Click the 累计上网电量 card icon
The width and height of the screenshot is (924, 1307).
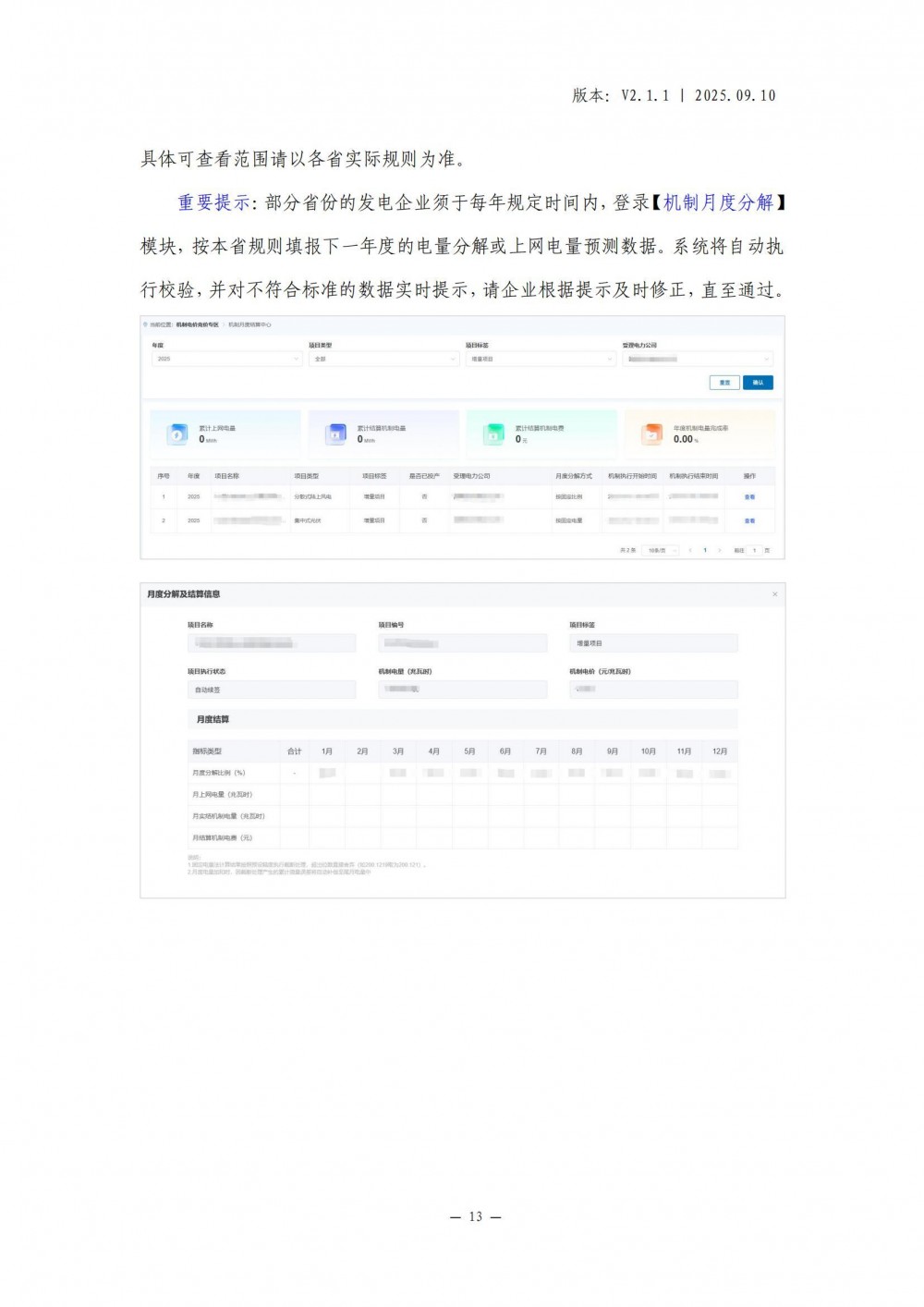[176, 434]
